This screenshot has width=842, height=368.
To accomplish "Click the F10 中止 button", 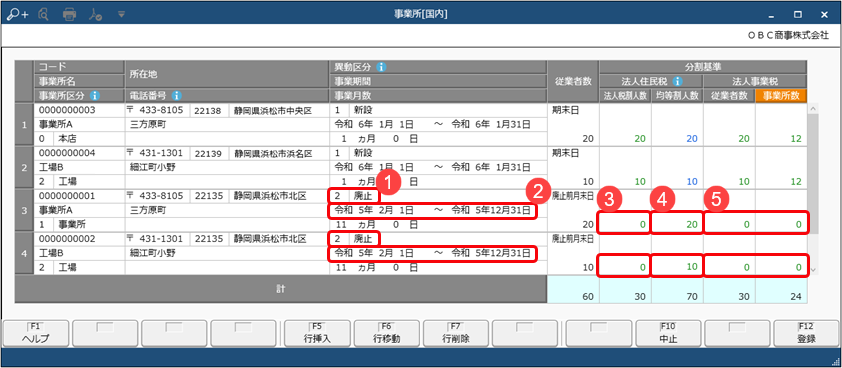I will tap(668, 334).
